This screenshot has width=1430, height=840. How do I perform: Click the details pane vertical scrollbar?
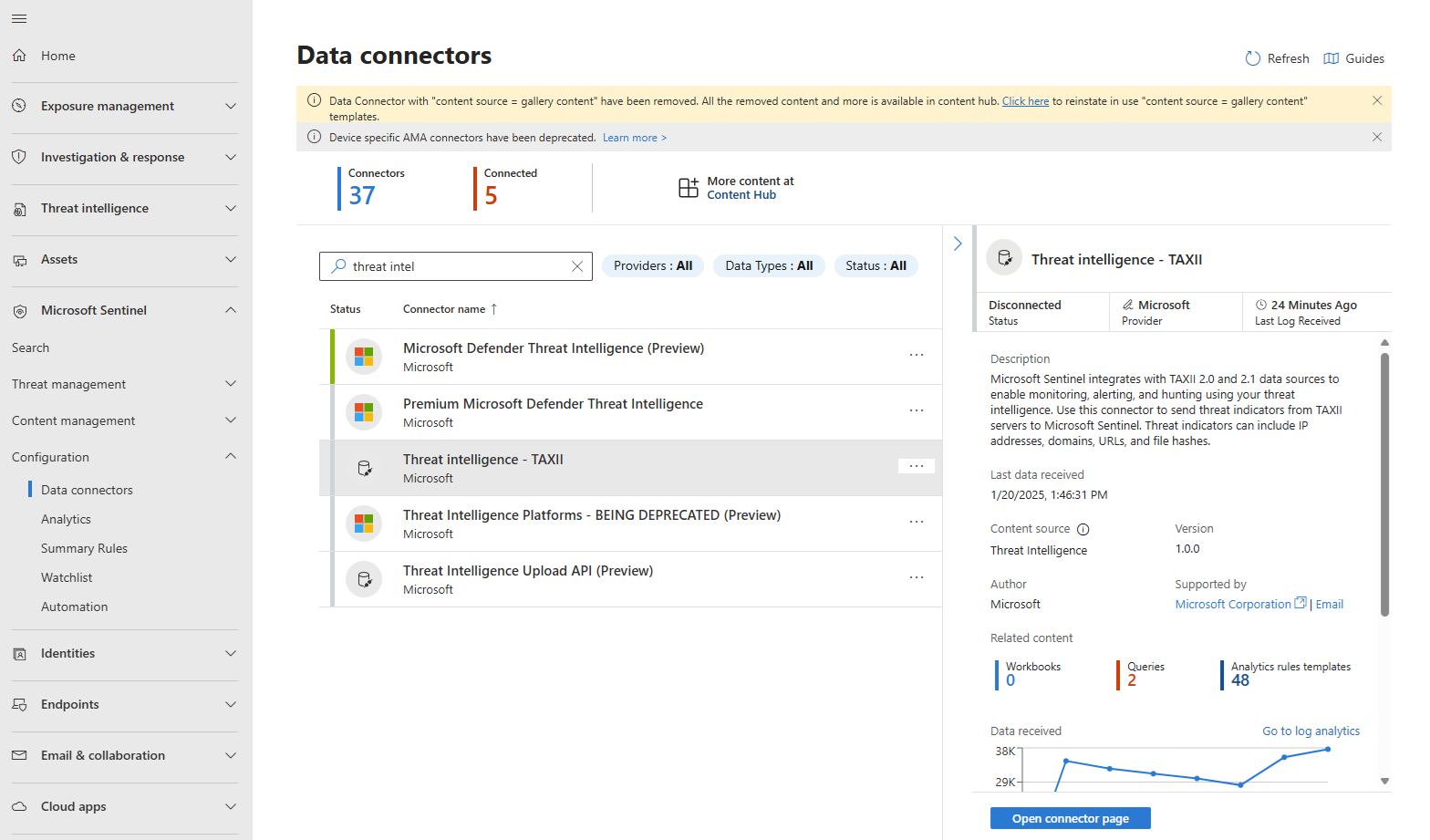(x=1384, y=483)
